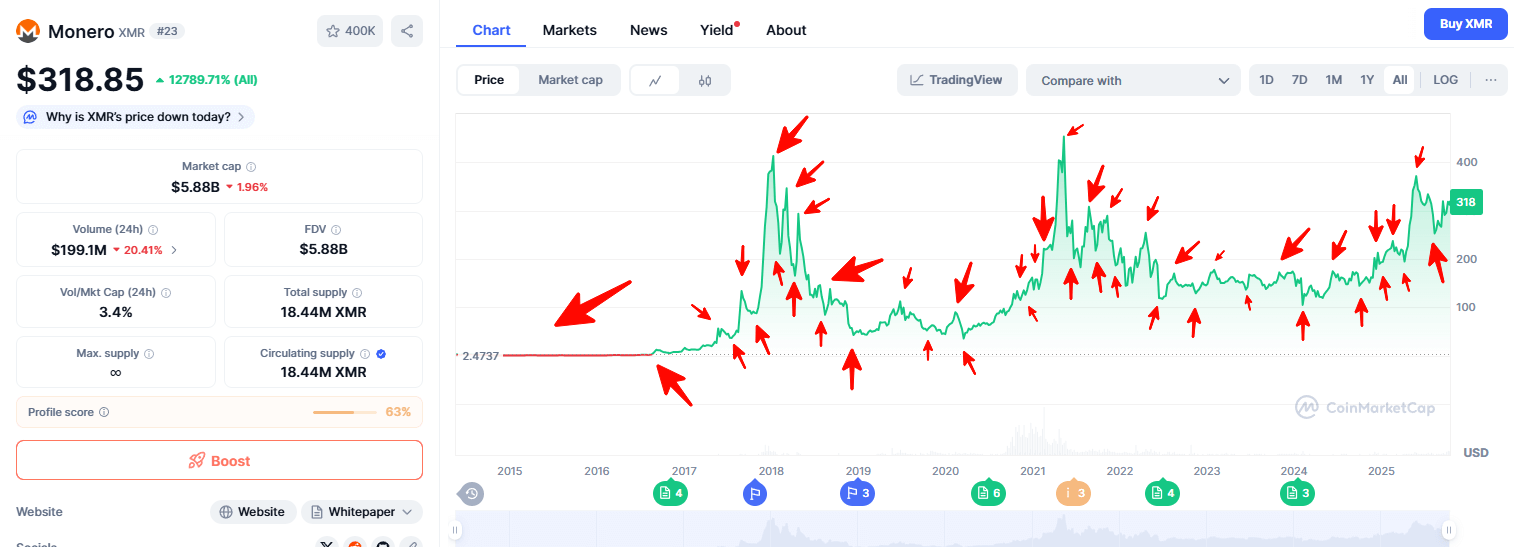The image size is (1514, 547).
Task: Open the Markets tab
Action: 569,30
